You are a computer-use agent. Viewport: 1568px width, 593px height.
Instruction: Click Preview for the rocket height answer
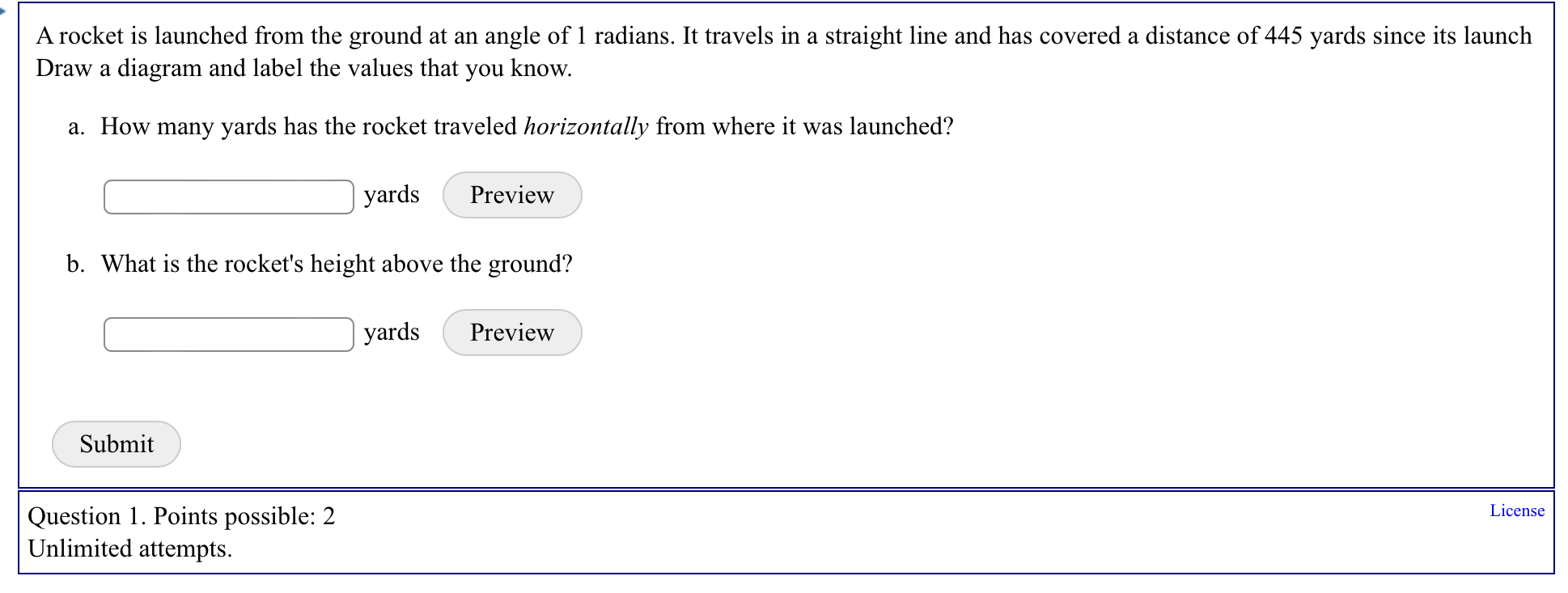511,332
